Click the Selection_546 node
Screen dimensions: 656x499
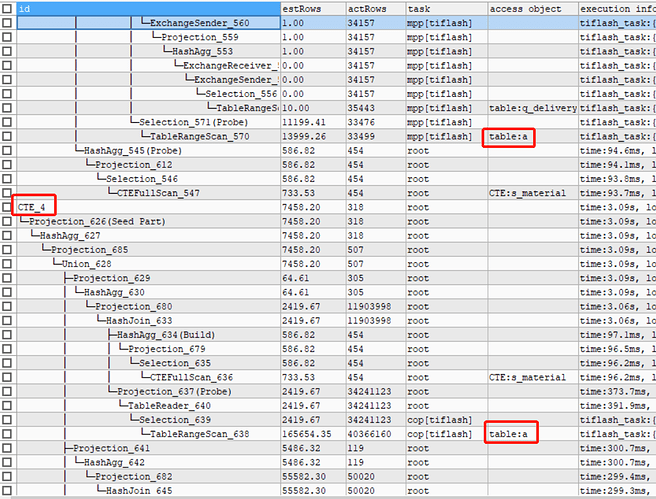(x=142, y=179)
